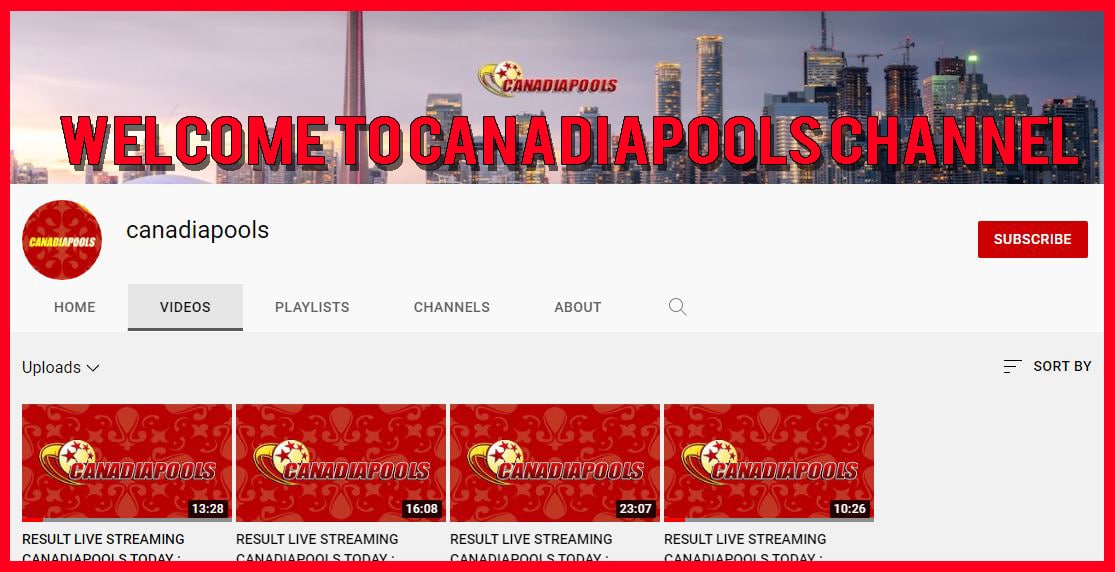
Task: Play the video thumbnail with 13:28 duration
Action: (x=127, y=462)
